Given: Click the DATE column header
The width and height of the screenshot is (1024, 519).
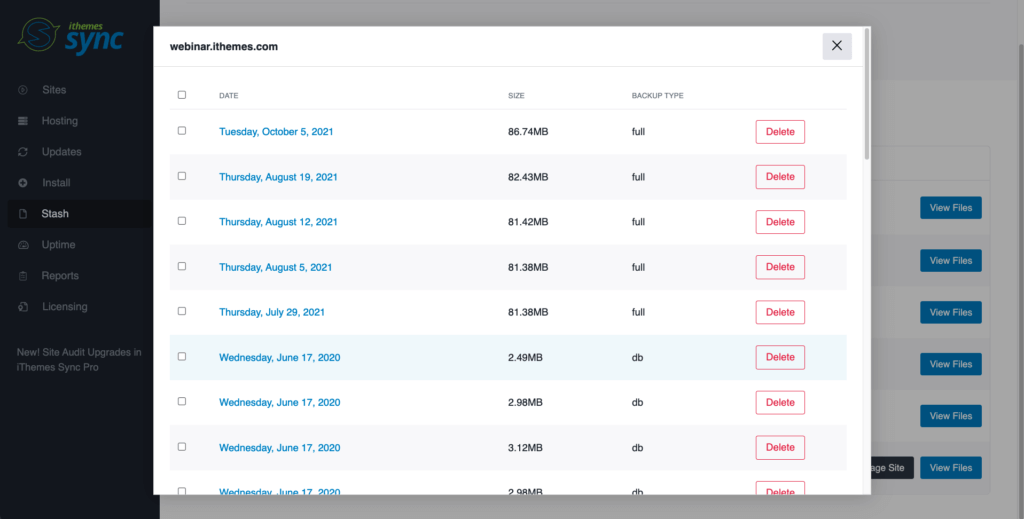Looking at the screenshot, I should point(229,96).
